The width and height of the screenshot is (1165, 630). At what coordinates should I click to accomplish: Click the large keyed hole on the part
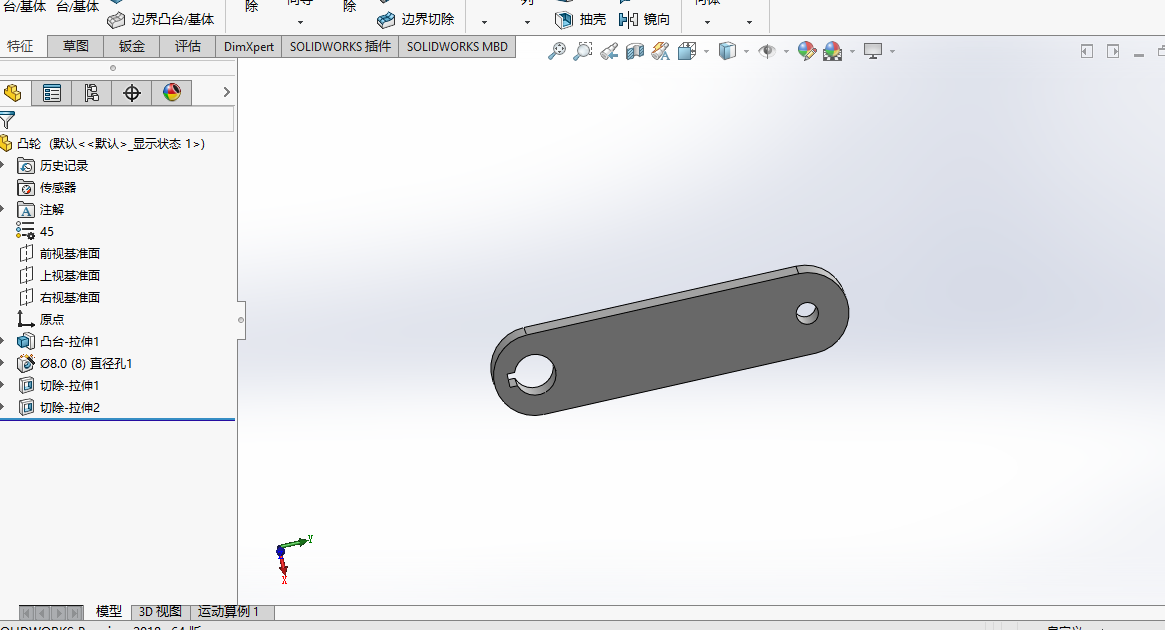(x=533, y=373)
